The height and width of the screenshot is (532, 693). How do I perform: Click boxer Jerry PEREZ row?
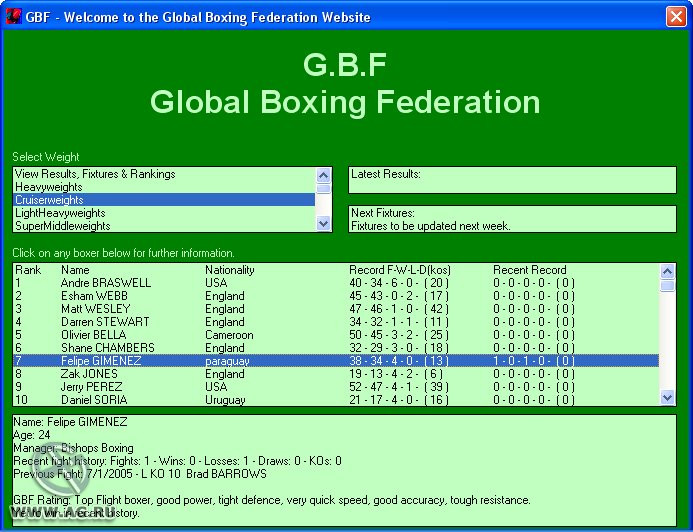[x=336, y=387]
